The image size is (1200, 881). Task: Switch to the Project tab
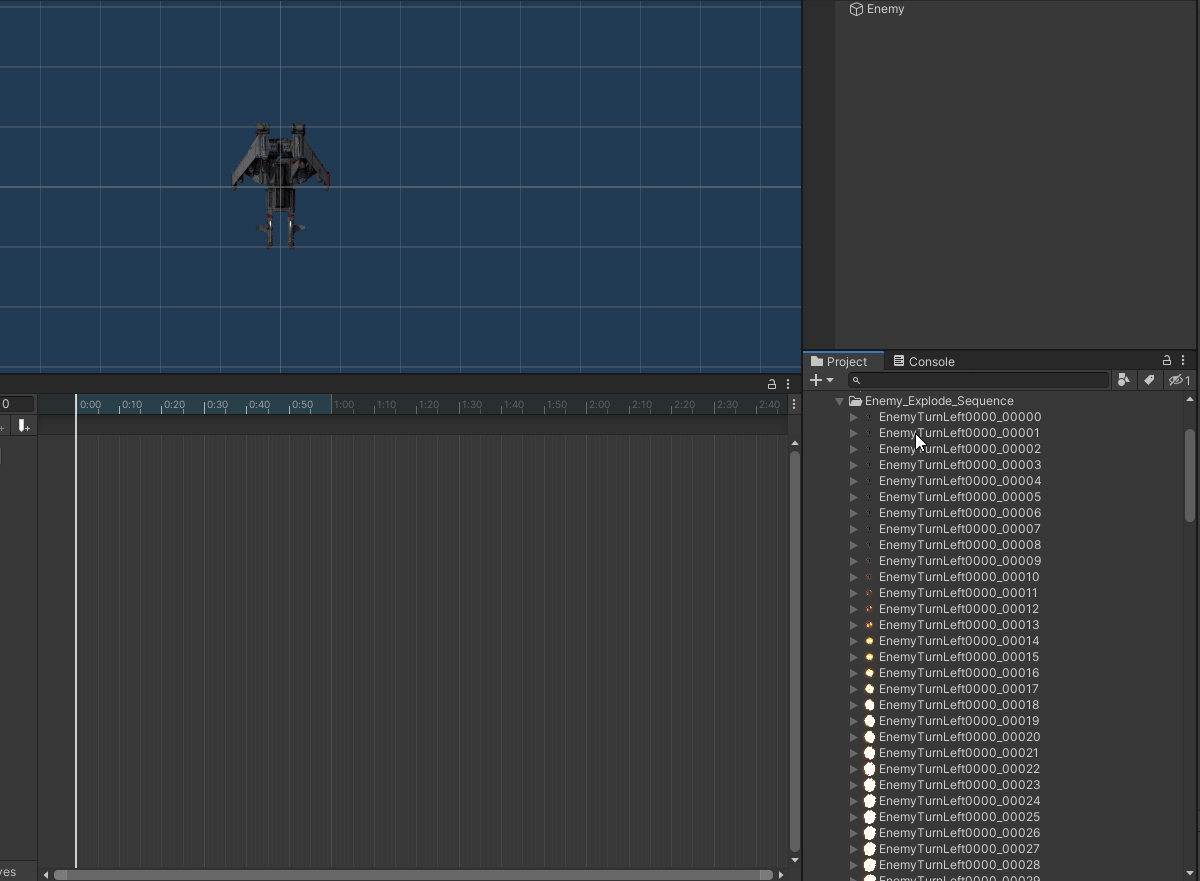(x=844, y=361)
